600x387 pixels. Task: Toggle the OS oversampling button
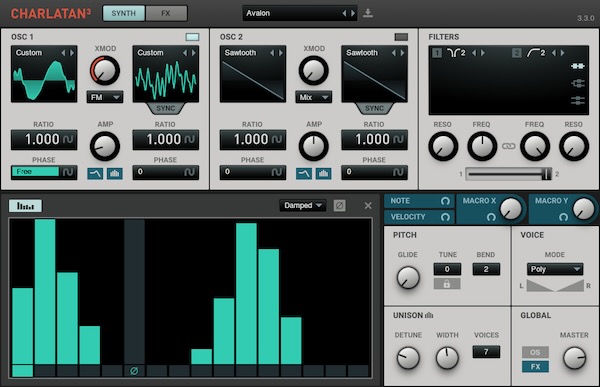coord(535,352)
